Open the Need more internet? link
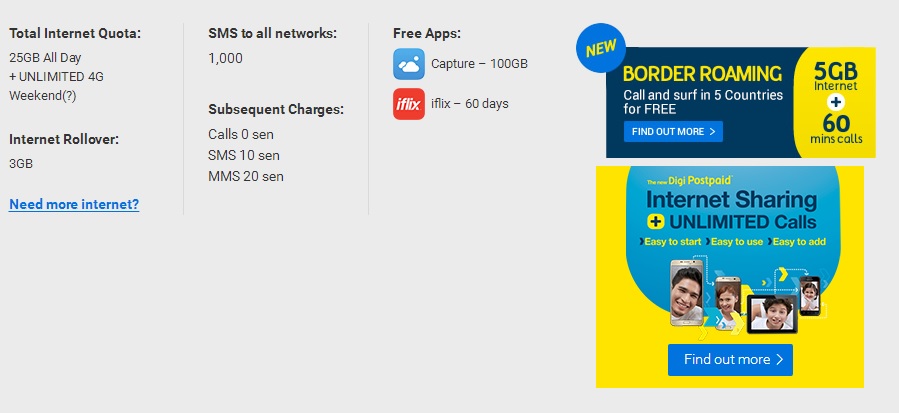 pyautogui.click(x=74, y=204)
